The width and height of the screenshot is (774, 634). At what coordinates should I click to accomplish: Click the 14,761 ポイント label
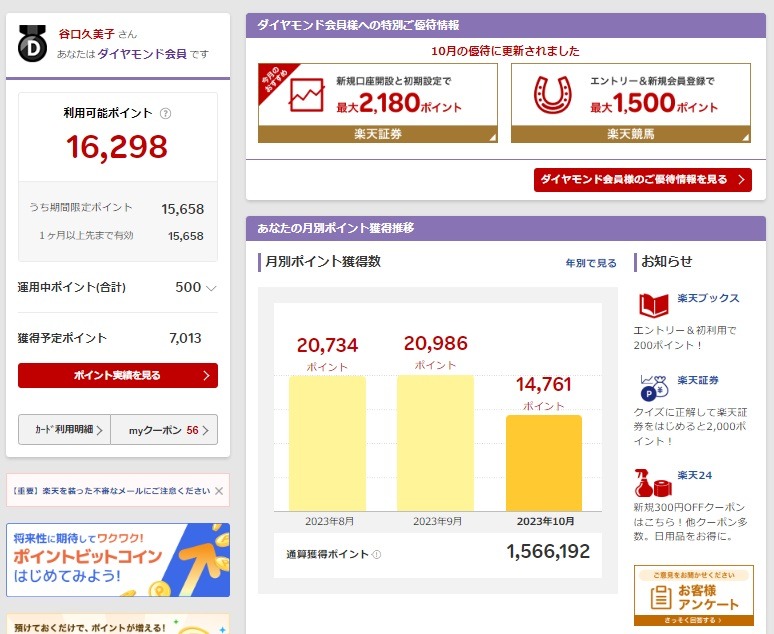543,392
